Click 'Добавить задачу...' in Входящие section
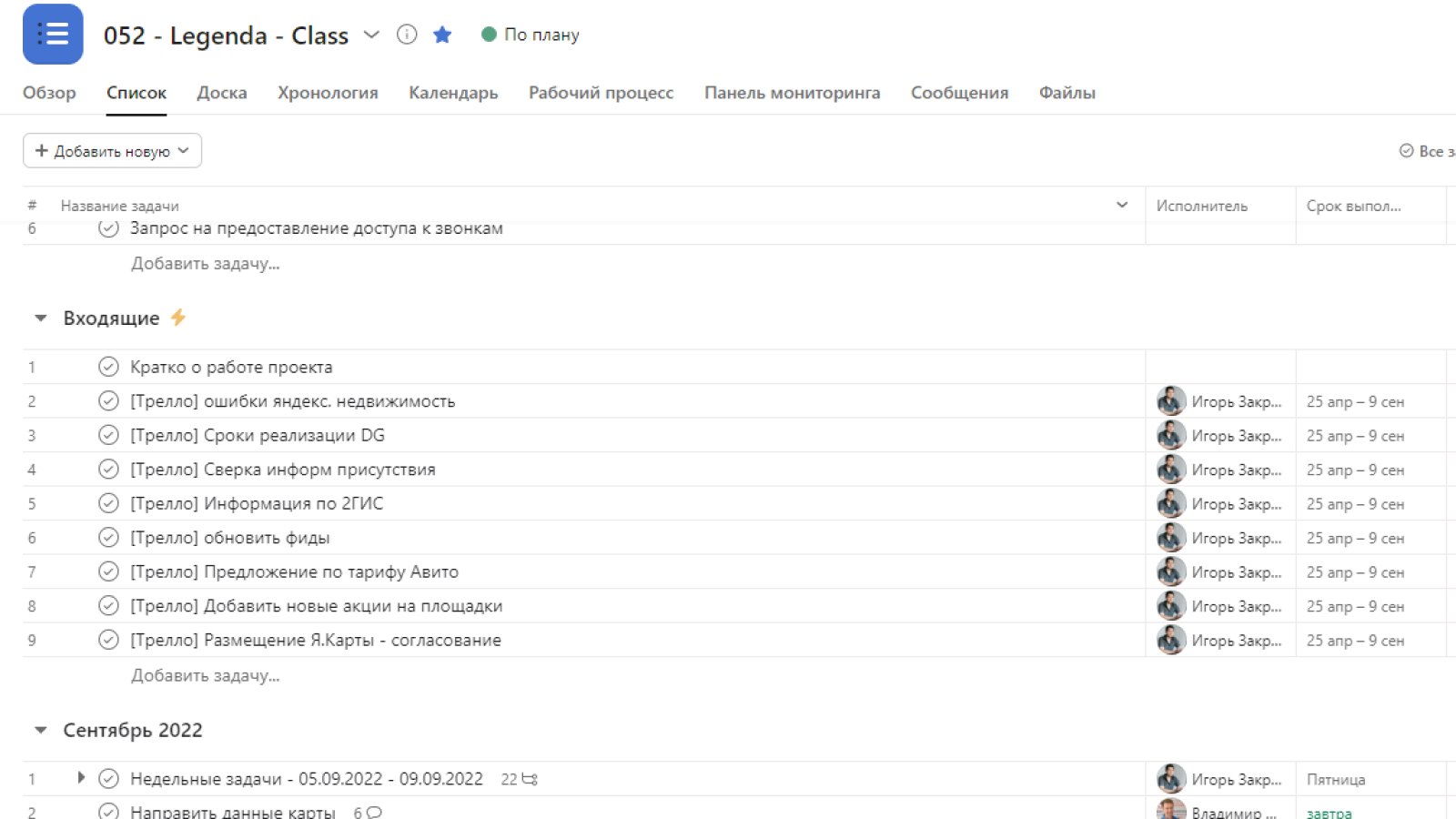The height and width of the screenshot is (819, 1456). [206, 675]
